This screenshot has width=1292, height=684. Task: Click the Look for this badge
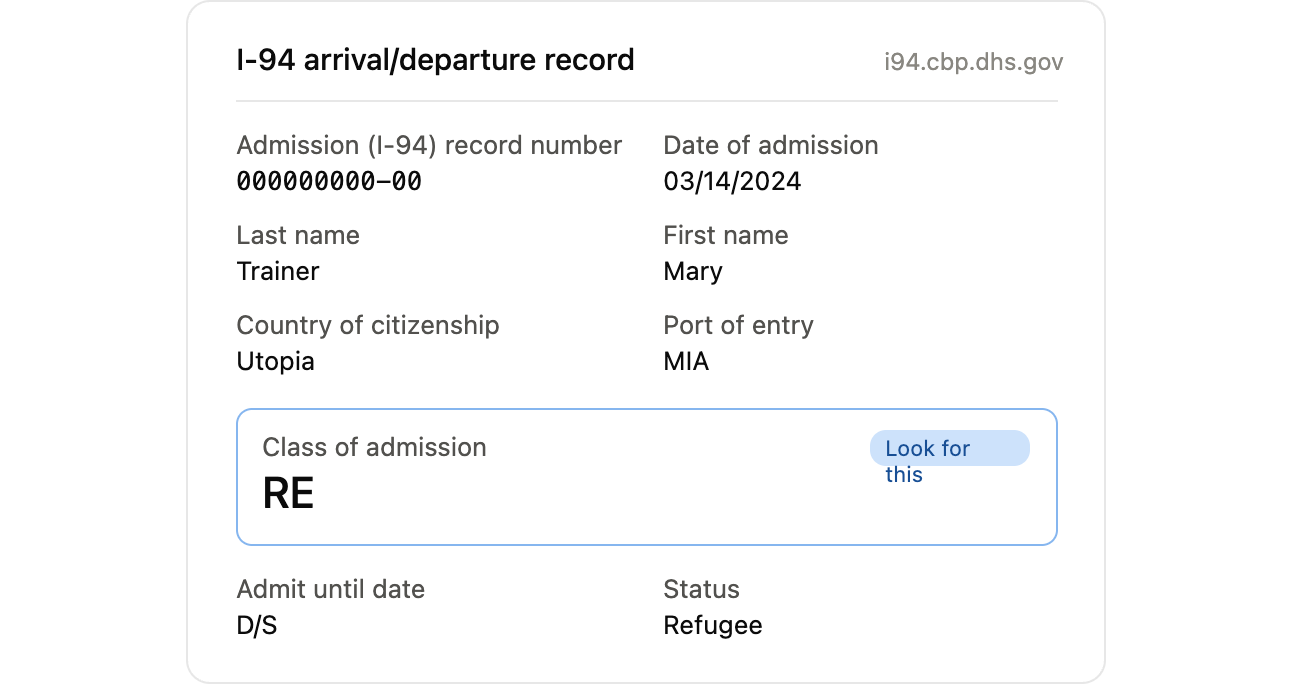(x=949, y=448)
